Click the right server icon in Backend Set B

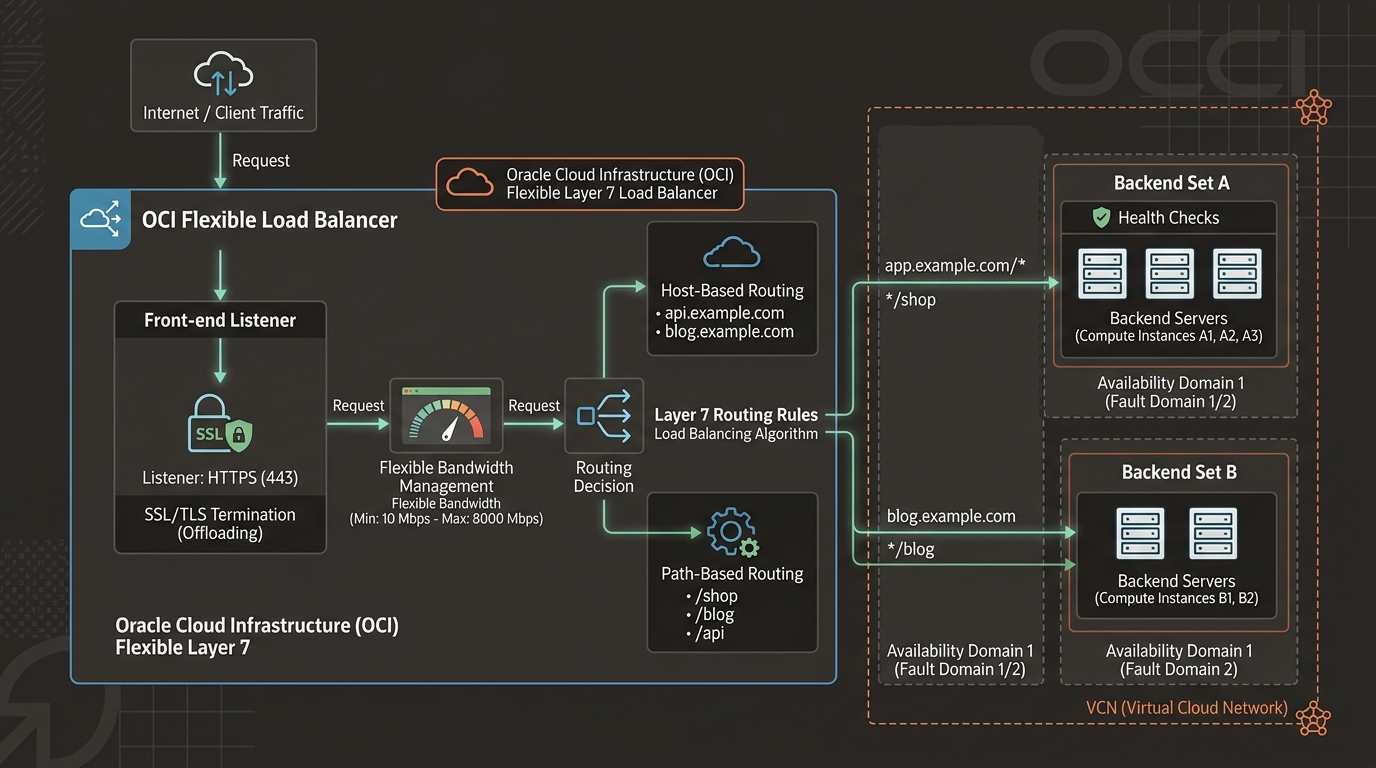tap(1214, 534)
